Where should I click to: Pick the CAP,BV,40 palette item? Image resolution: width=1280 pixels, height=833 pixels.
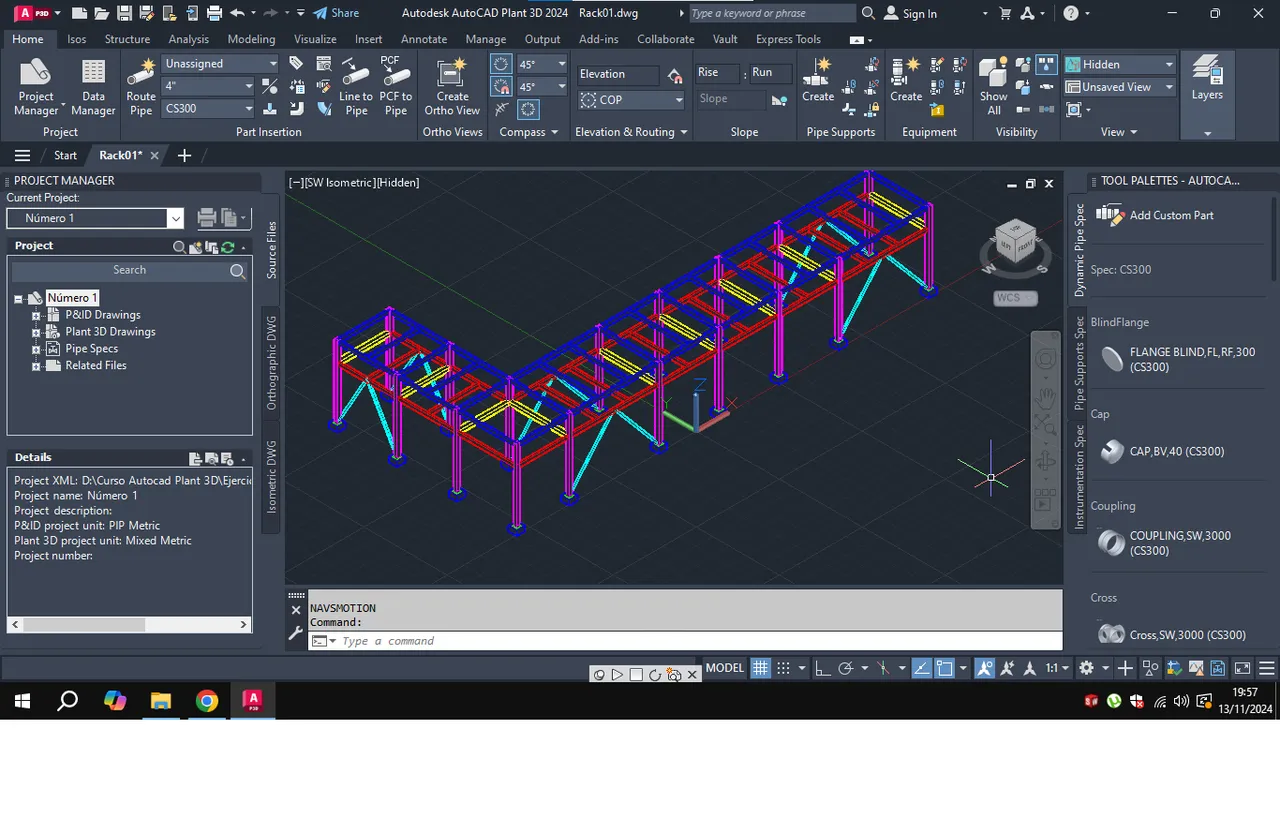tap(1162, 451)
